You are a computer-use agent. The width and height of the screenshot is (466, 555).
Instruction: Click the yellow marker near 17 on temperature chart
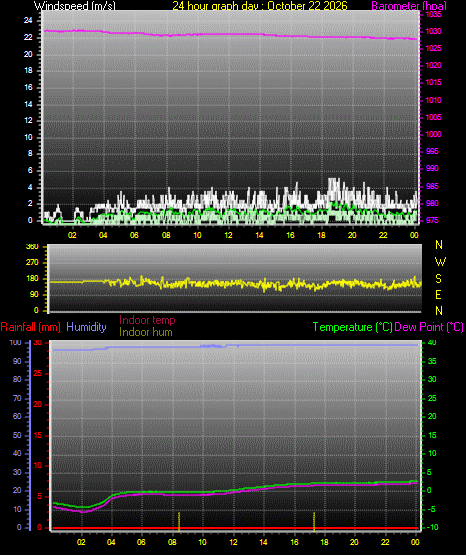(x=314, y=521)
